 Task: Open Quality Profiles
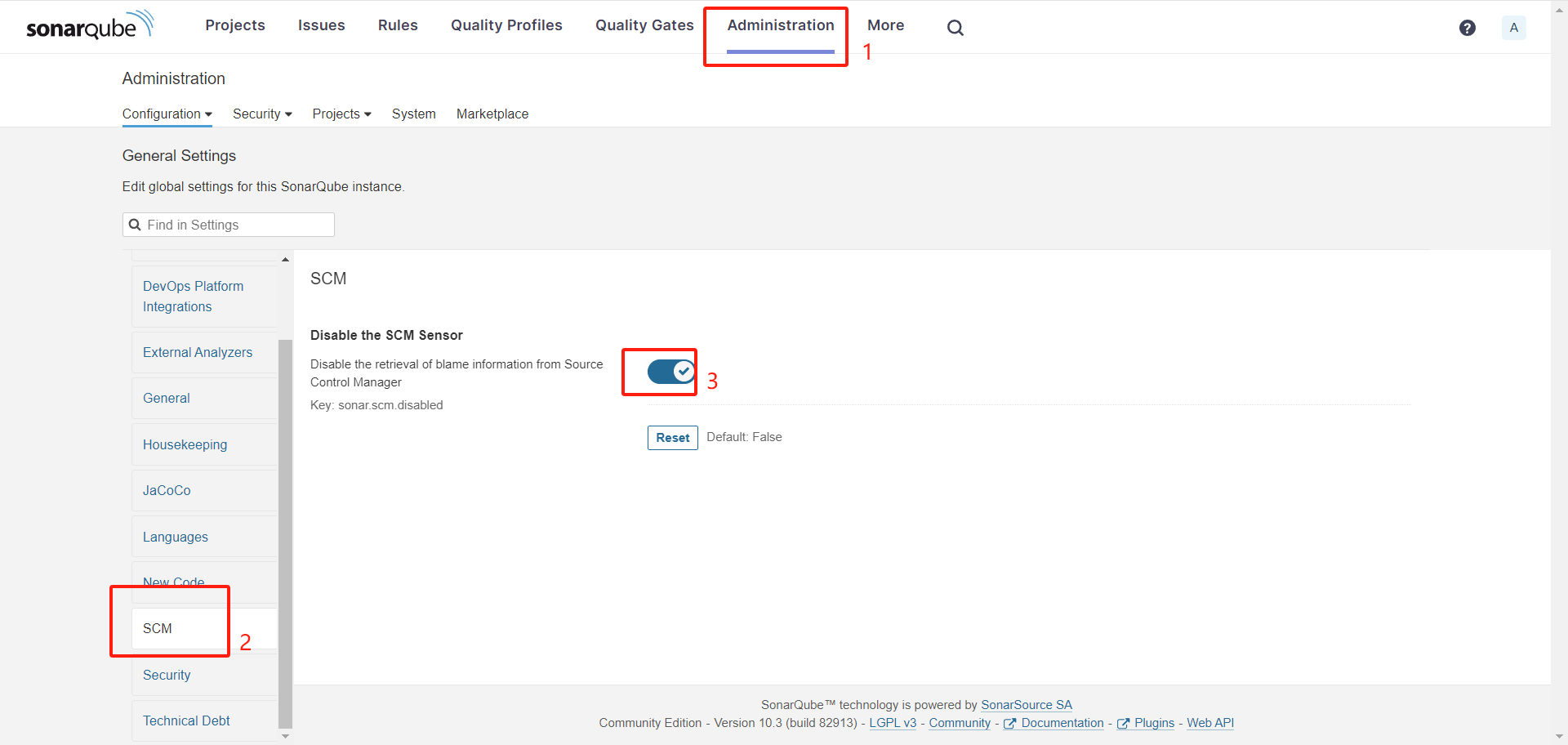506,25
